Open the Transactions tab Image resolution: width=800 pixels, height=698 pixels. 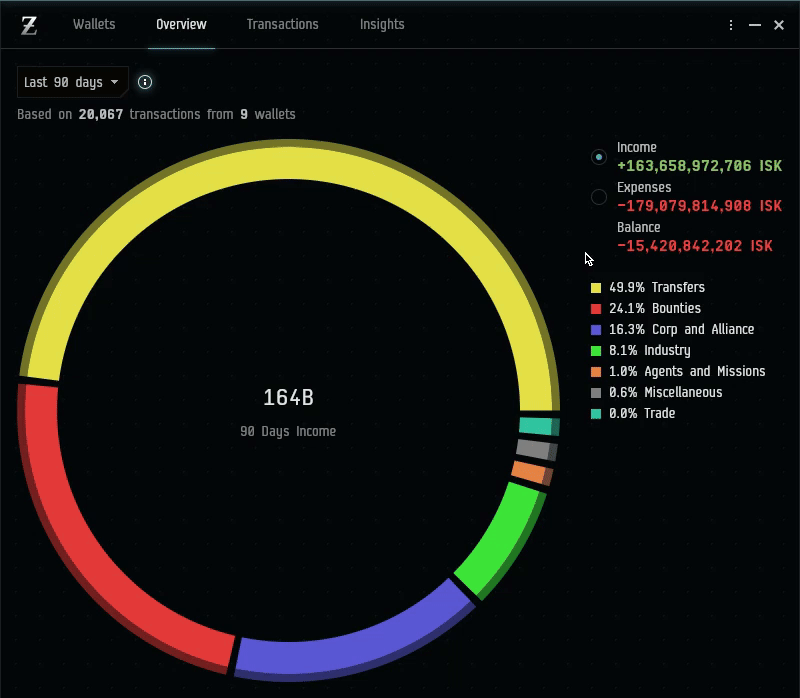tap(282, 24)
